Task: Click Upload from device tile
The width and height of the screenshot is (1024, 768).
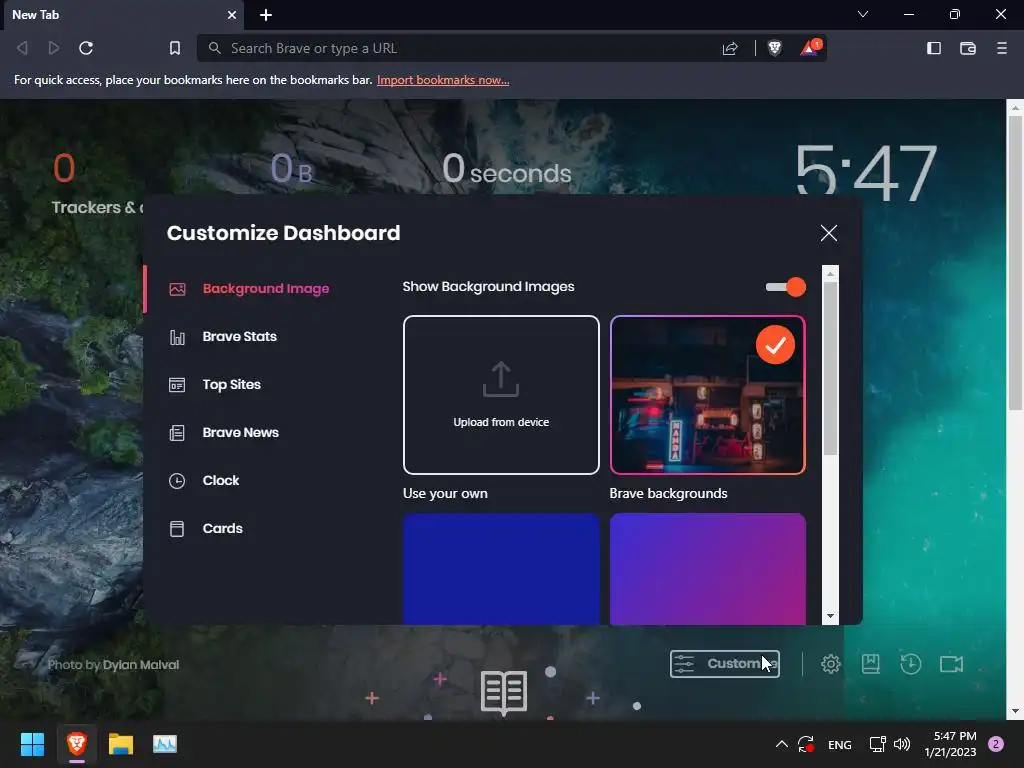Action: [501, 395]
